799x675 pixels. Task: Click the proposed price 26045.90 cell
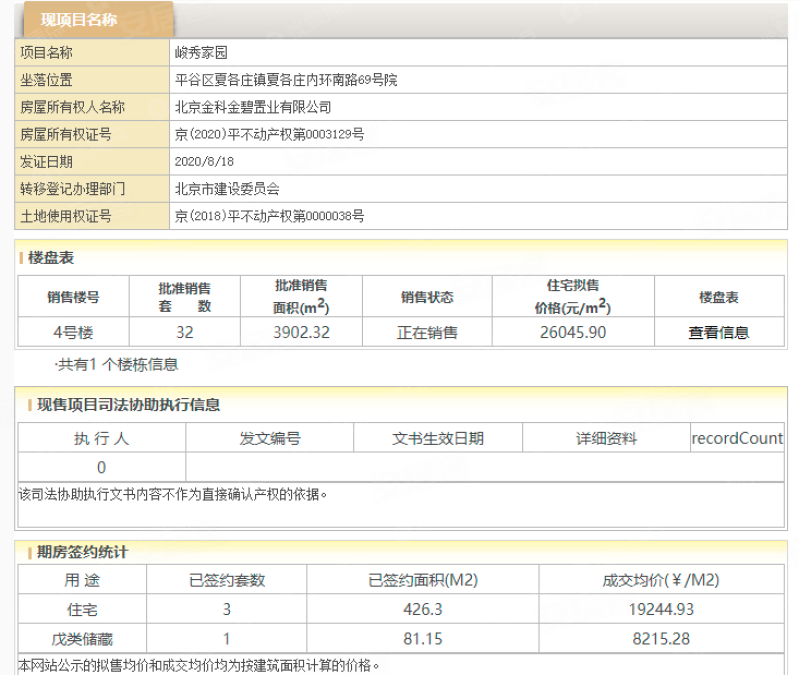(x=573, y=332)
